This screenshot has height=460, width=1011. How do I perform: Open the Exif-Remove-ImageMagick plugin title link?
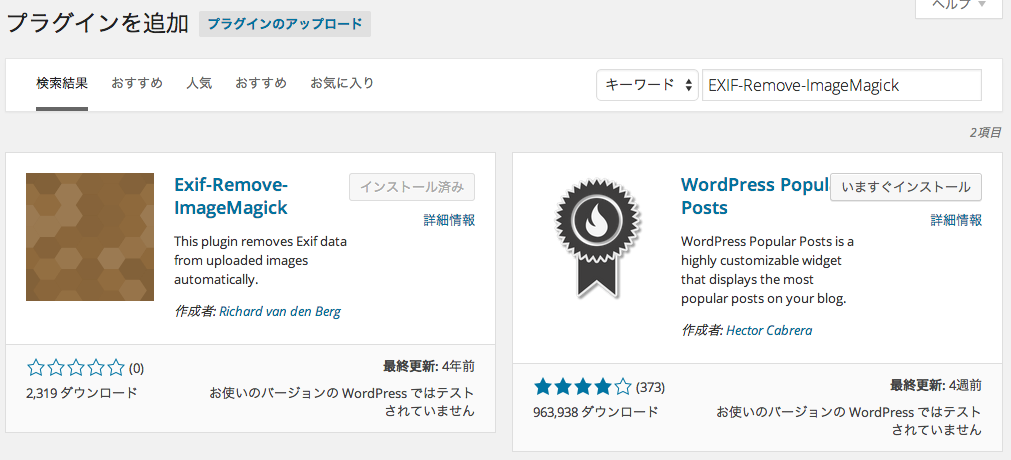[x=231, y=196]
